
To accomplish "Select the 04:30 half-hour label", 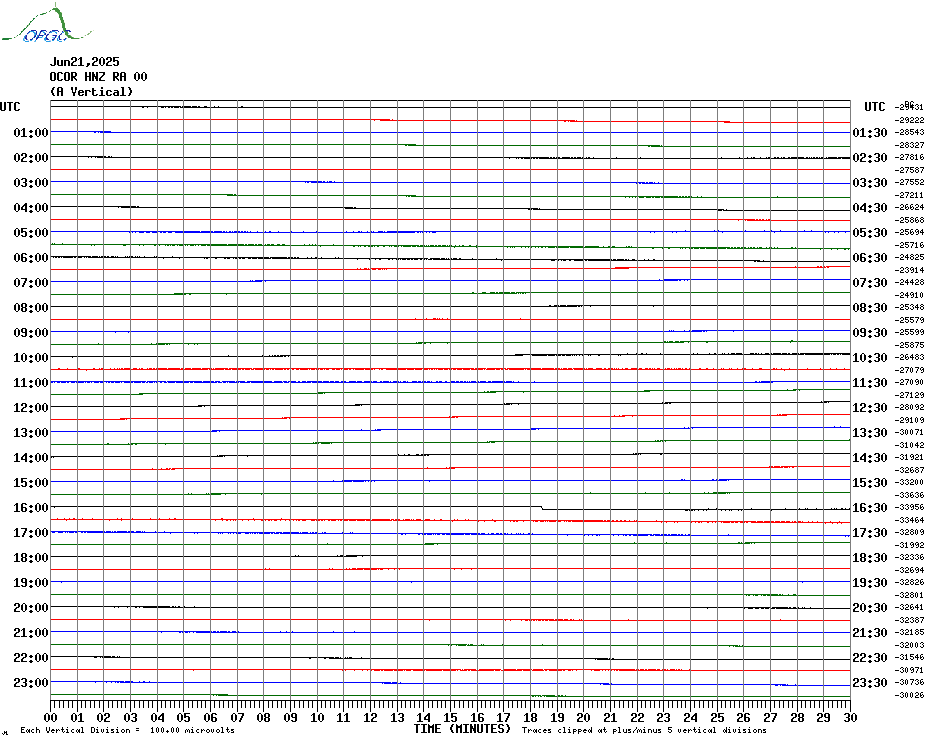I will (870, 208).
